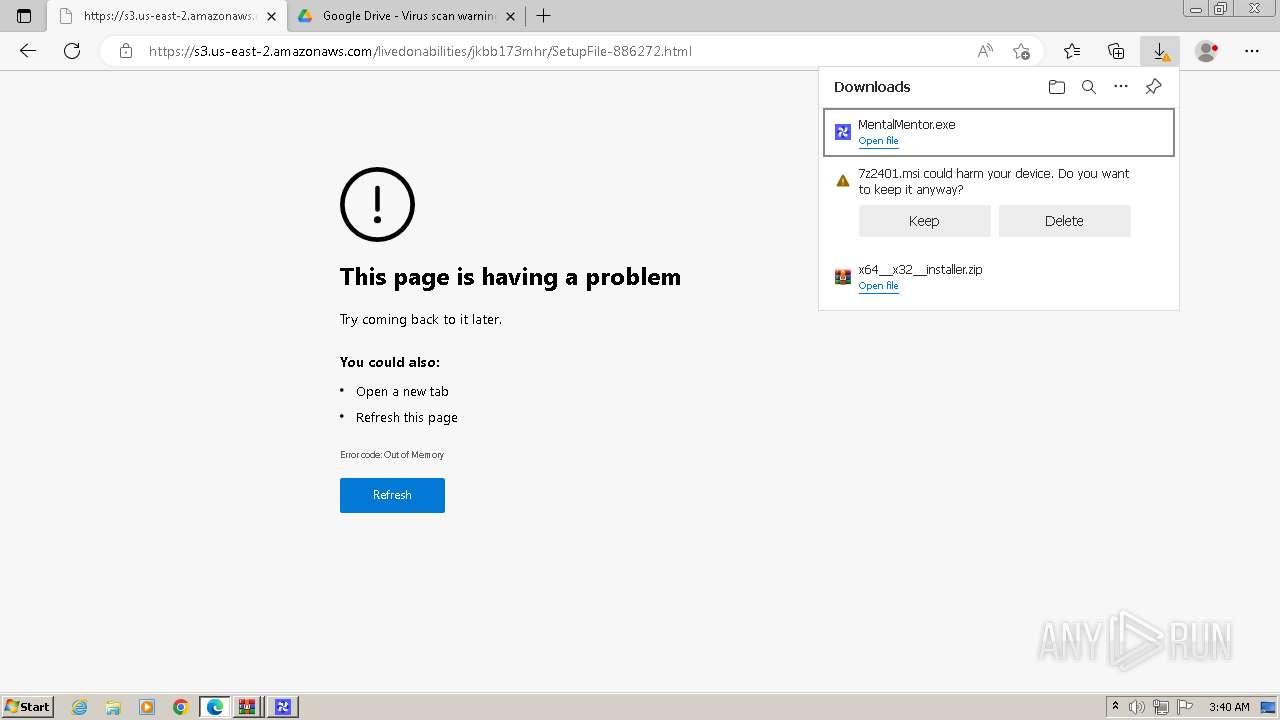
Task: Open More options in Downloads panel
Action: pyautogui.click(x=1121, y=87)
